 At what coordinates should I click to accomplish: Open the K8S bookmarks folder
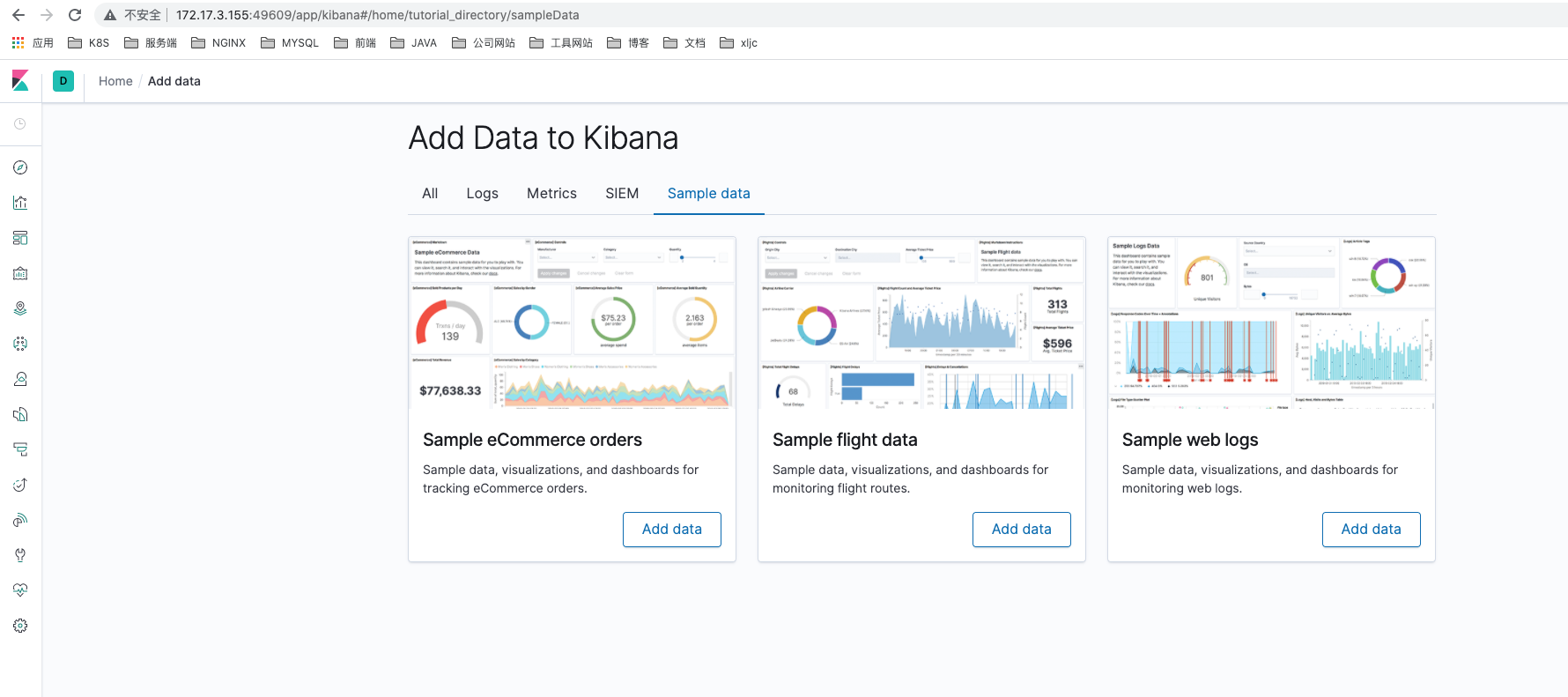[89, 43]
